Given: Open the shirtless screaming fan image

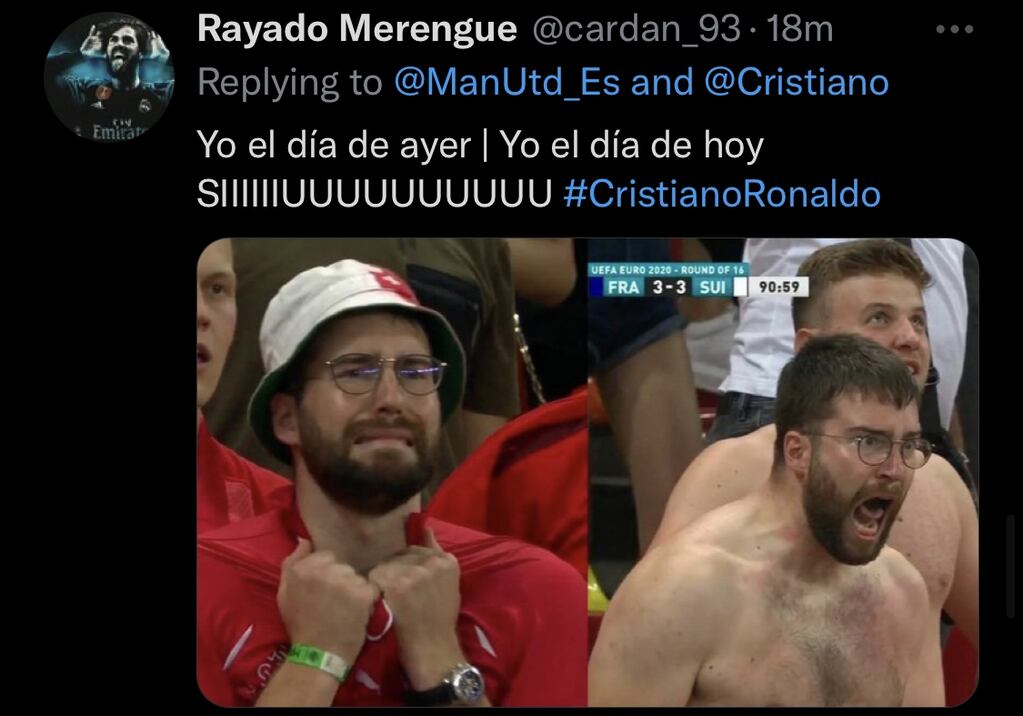Looking at the screenshot, I should coord(784,472).
